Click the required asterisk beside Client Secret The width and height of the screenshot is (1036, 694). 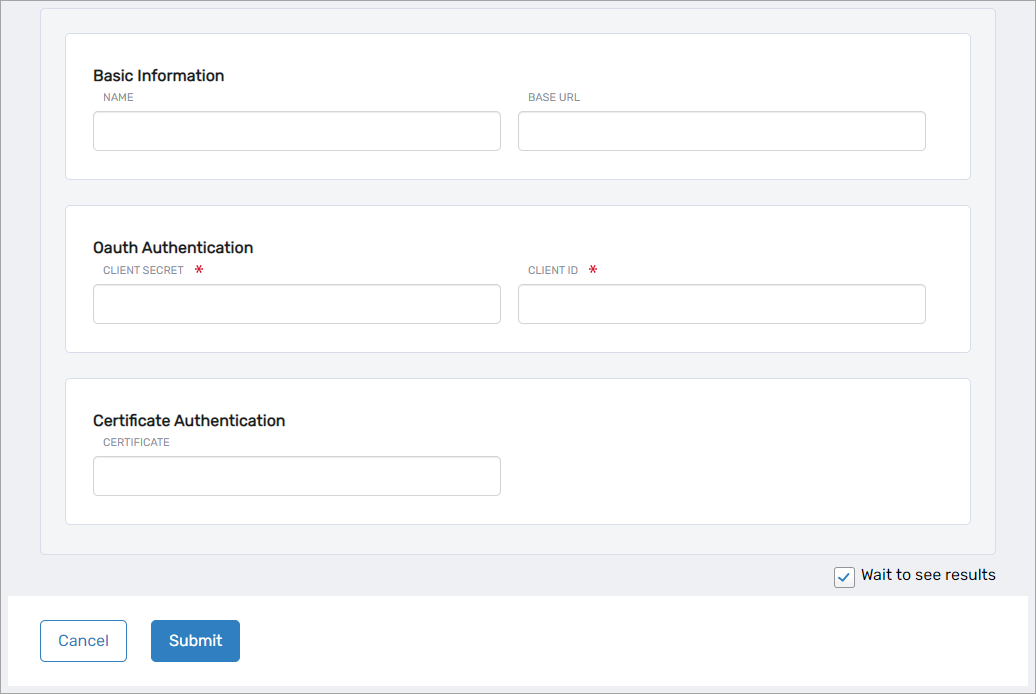click(x=198, y=270)
